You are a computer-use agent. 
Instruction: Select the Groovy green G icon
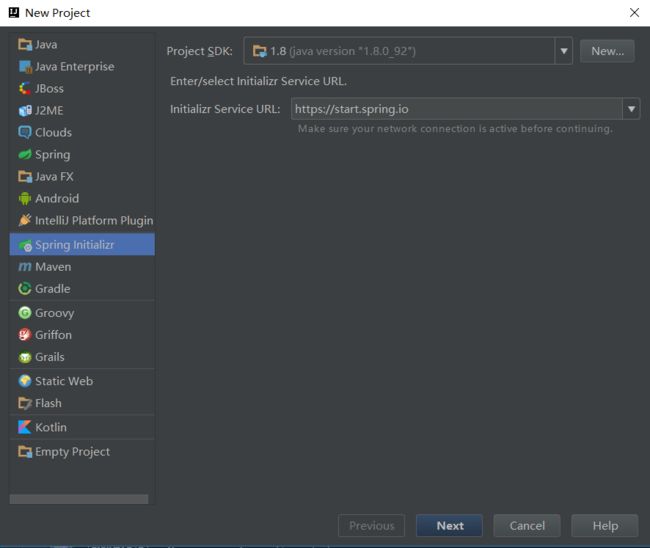tap(25, 313)
